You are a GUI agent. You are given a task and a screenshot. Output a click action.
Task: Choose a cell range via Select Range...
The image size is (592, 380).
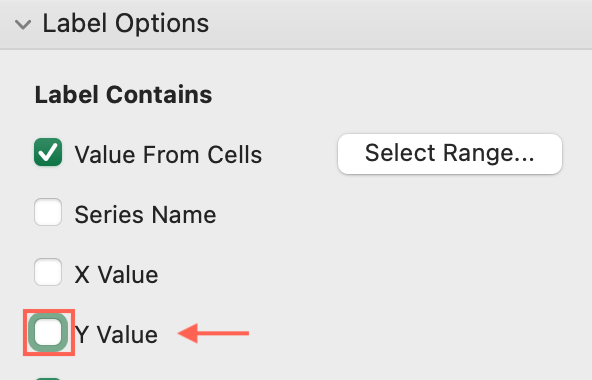point(450,154)
